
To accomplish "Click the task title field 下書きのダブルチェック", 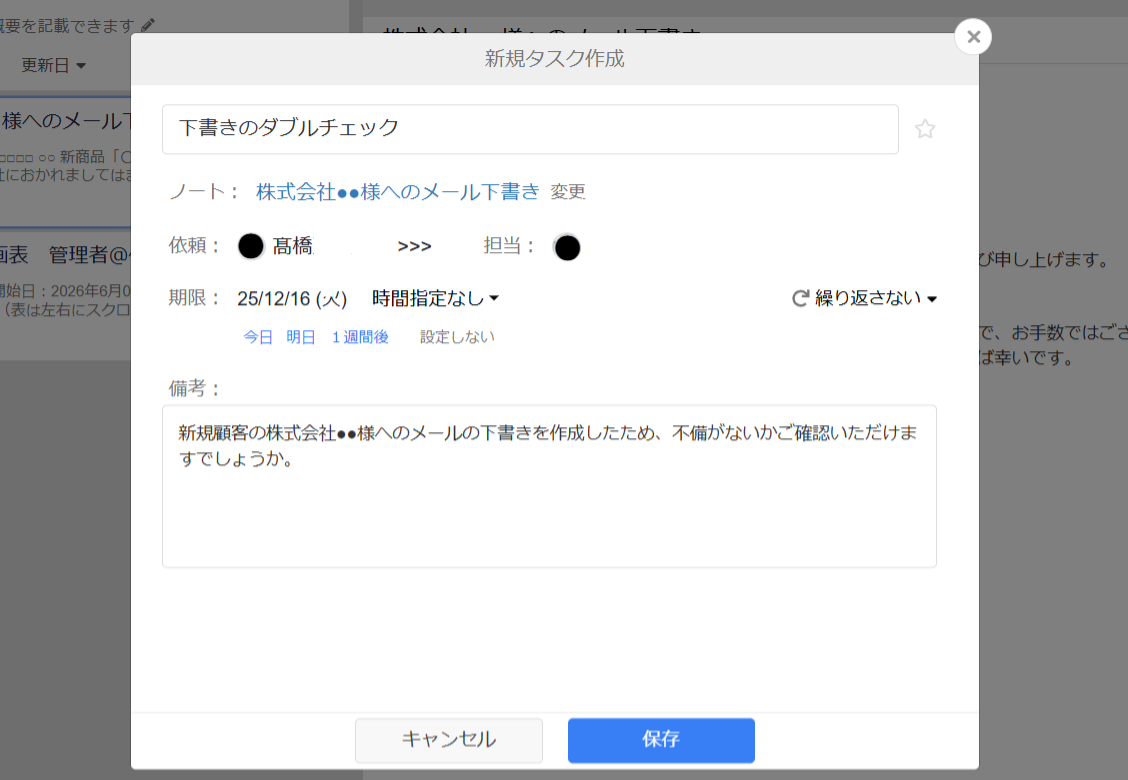I will click(530, 128).
